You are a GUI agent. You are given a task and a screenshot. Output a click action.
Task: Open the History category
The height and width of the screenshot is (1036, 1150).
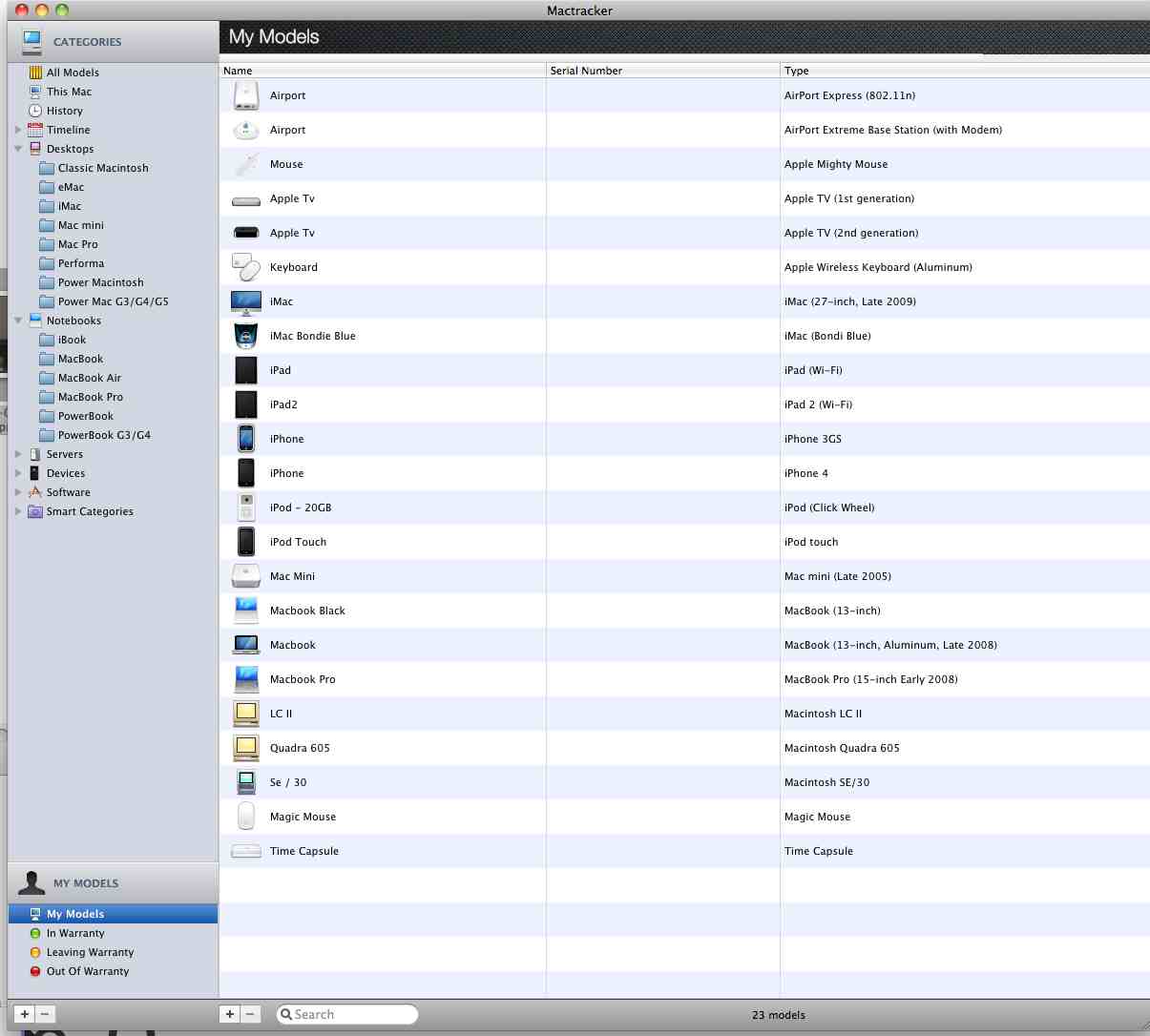[64, 111]
